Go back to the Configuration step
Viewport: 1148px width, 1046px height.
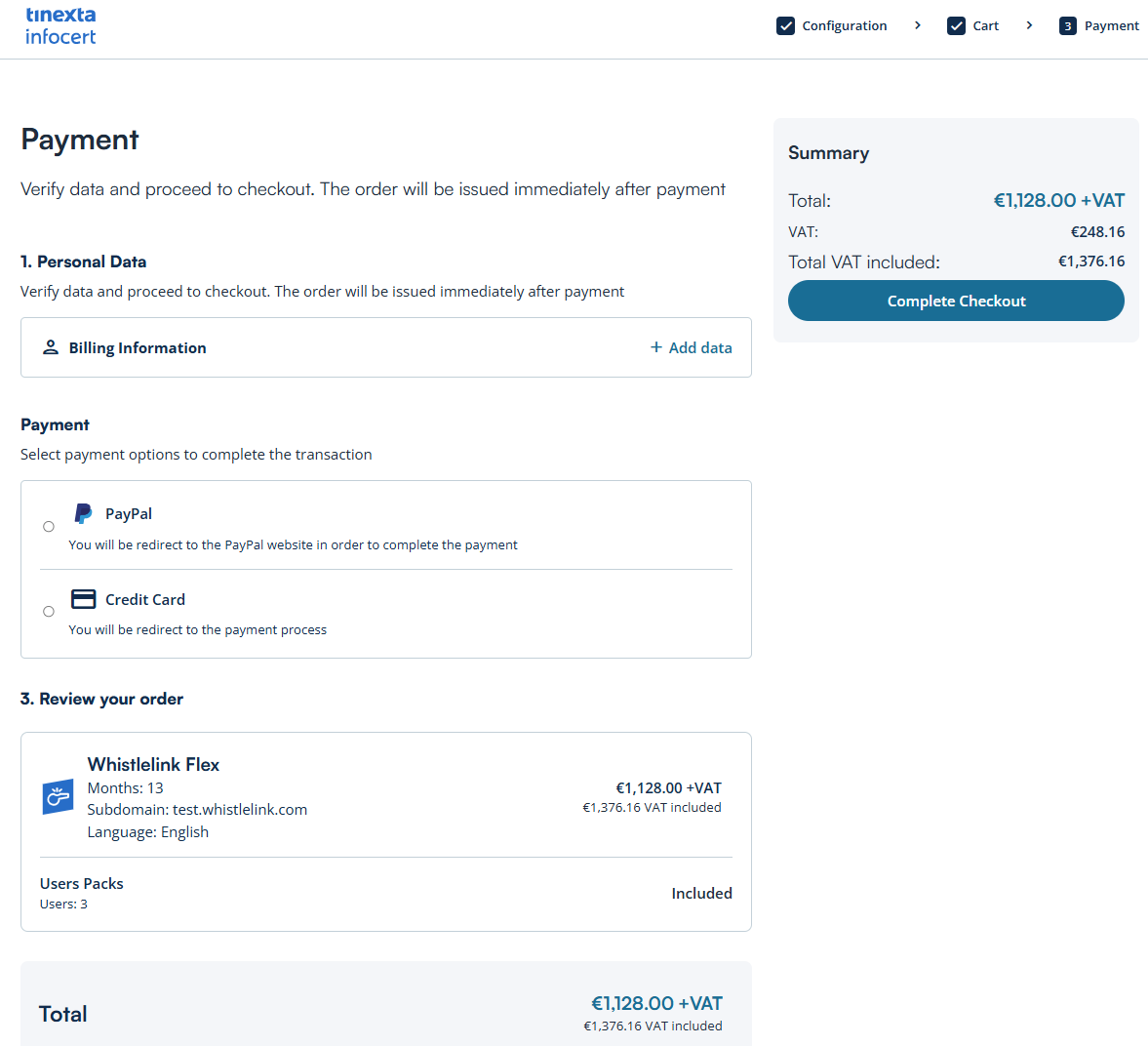click(844, 26)
